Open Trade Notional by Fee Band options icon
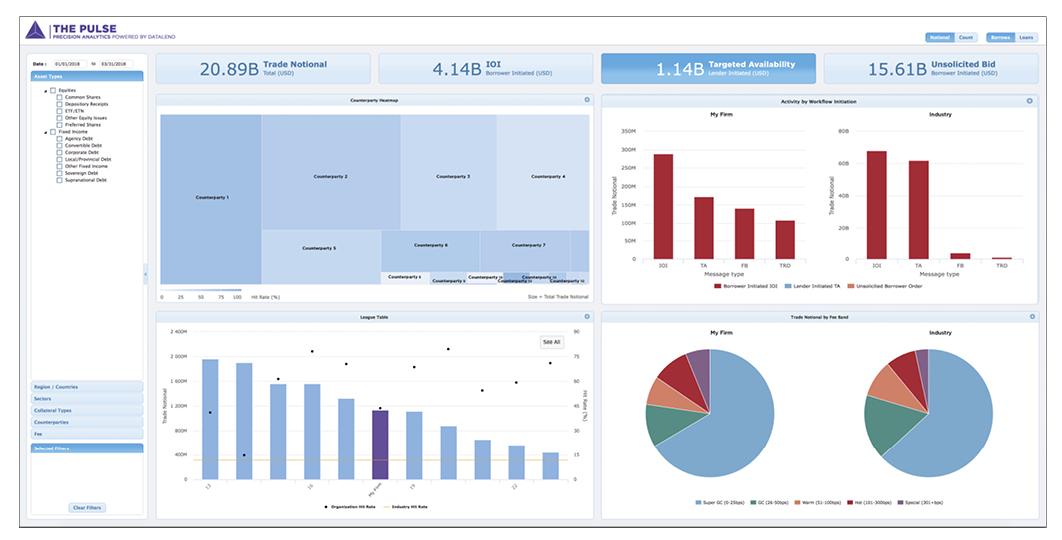 (x=1032, y=316)
